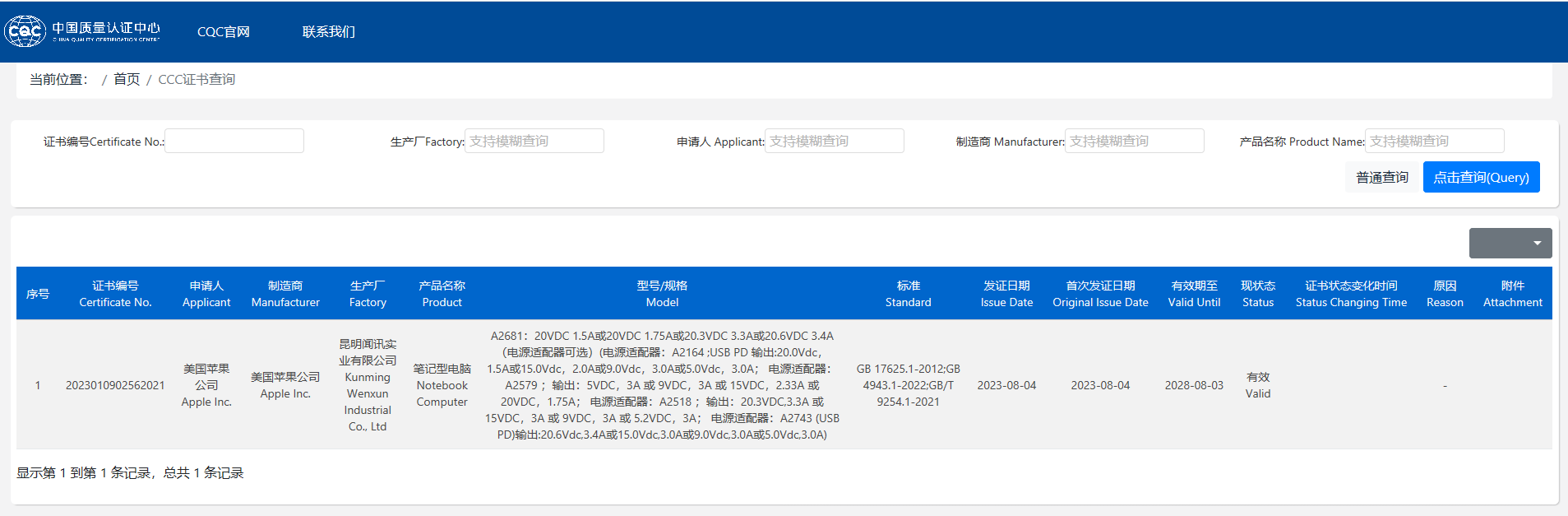The image size is (1568, 516).
Task: Click the 申请人 Applicant column header
Action: (x=206, y=294)
